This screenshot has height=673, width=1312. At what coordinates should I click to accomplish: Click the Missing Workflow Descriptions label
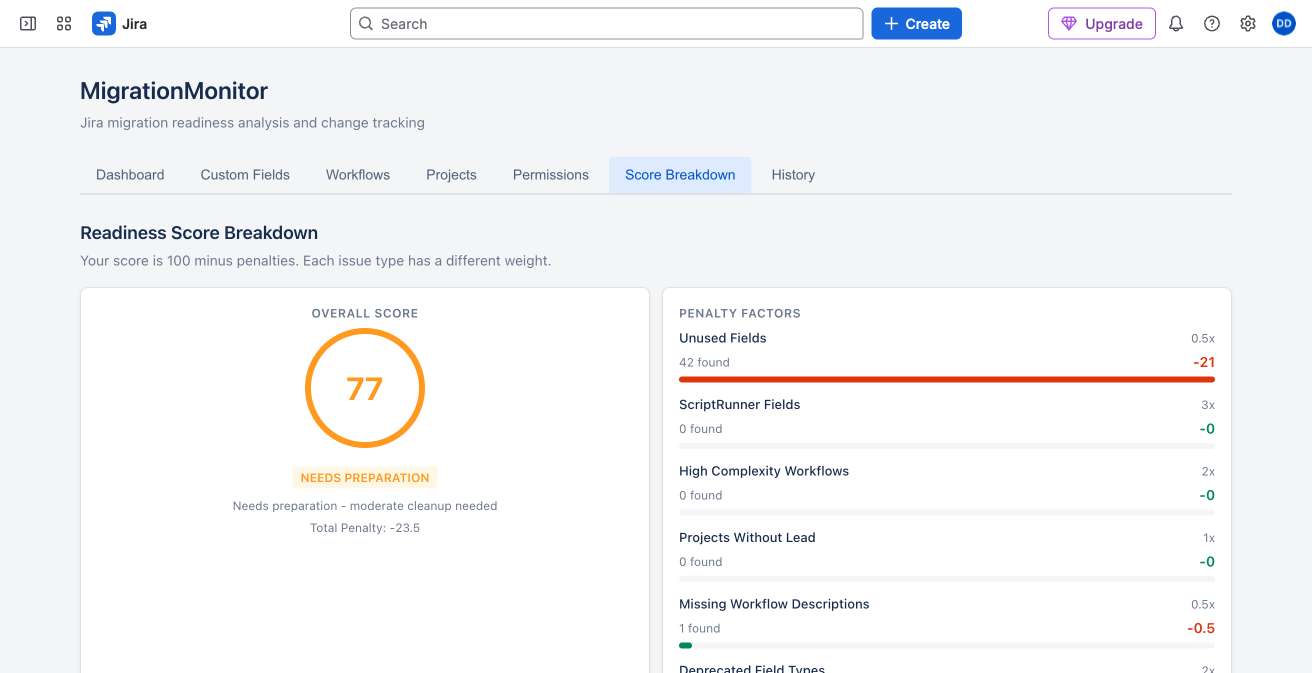pos(774,604)
